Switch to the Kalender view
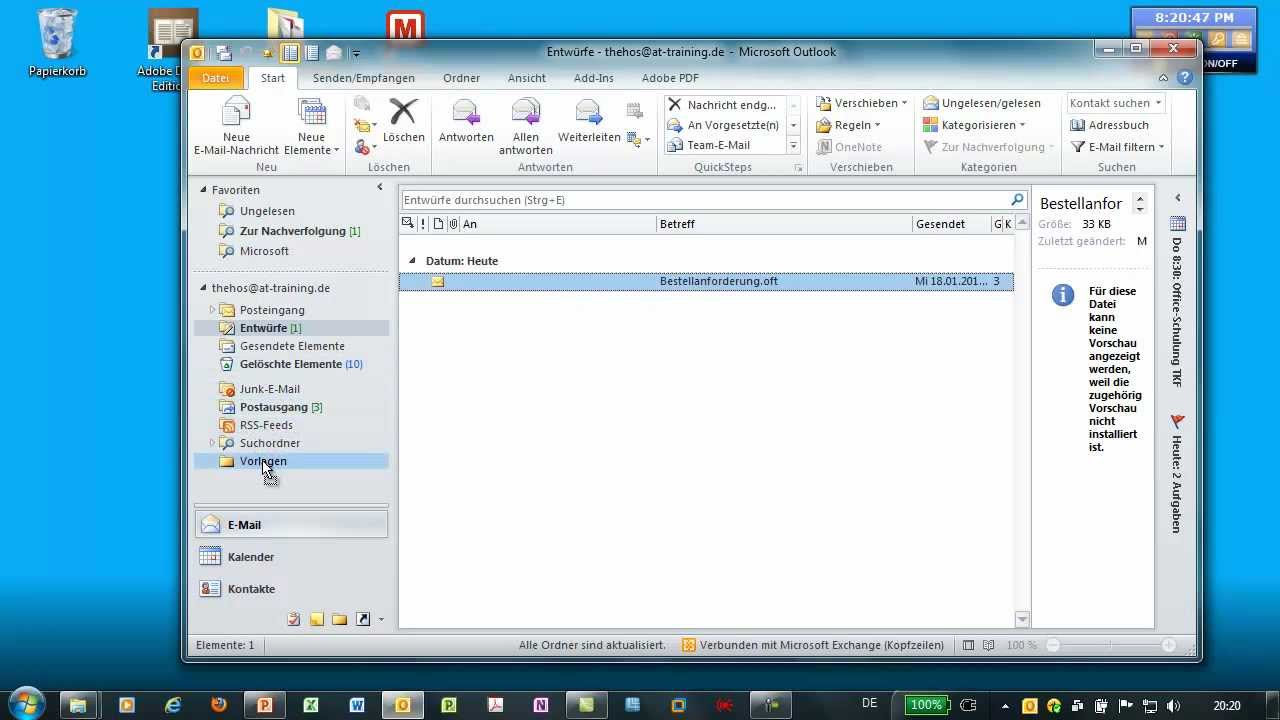 pos(291,557)
